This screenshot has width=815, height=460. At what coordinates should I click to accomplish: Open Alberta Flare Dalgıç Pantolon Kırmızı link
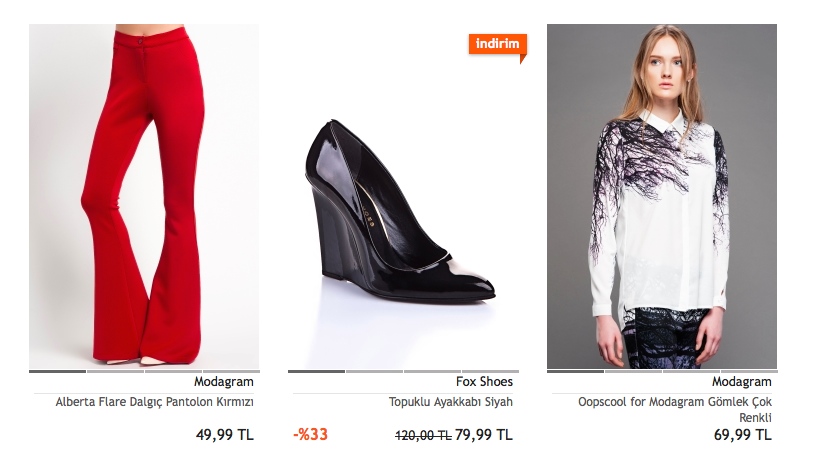[x=154, y=402]
